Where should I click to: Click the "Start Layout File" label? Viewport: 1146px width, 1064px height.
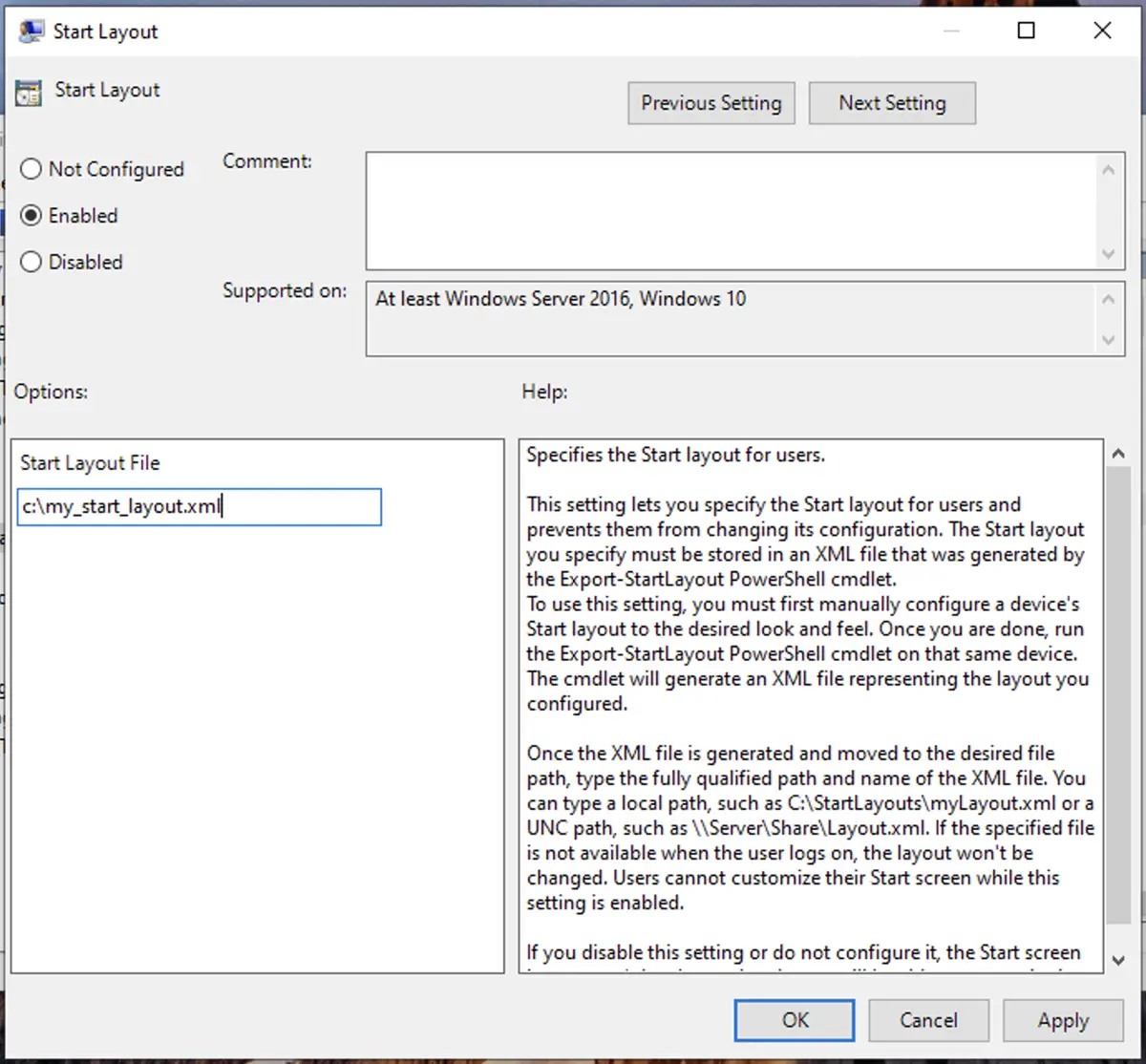(x=90, y=463)
